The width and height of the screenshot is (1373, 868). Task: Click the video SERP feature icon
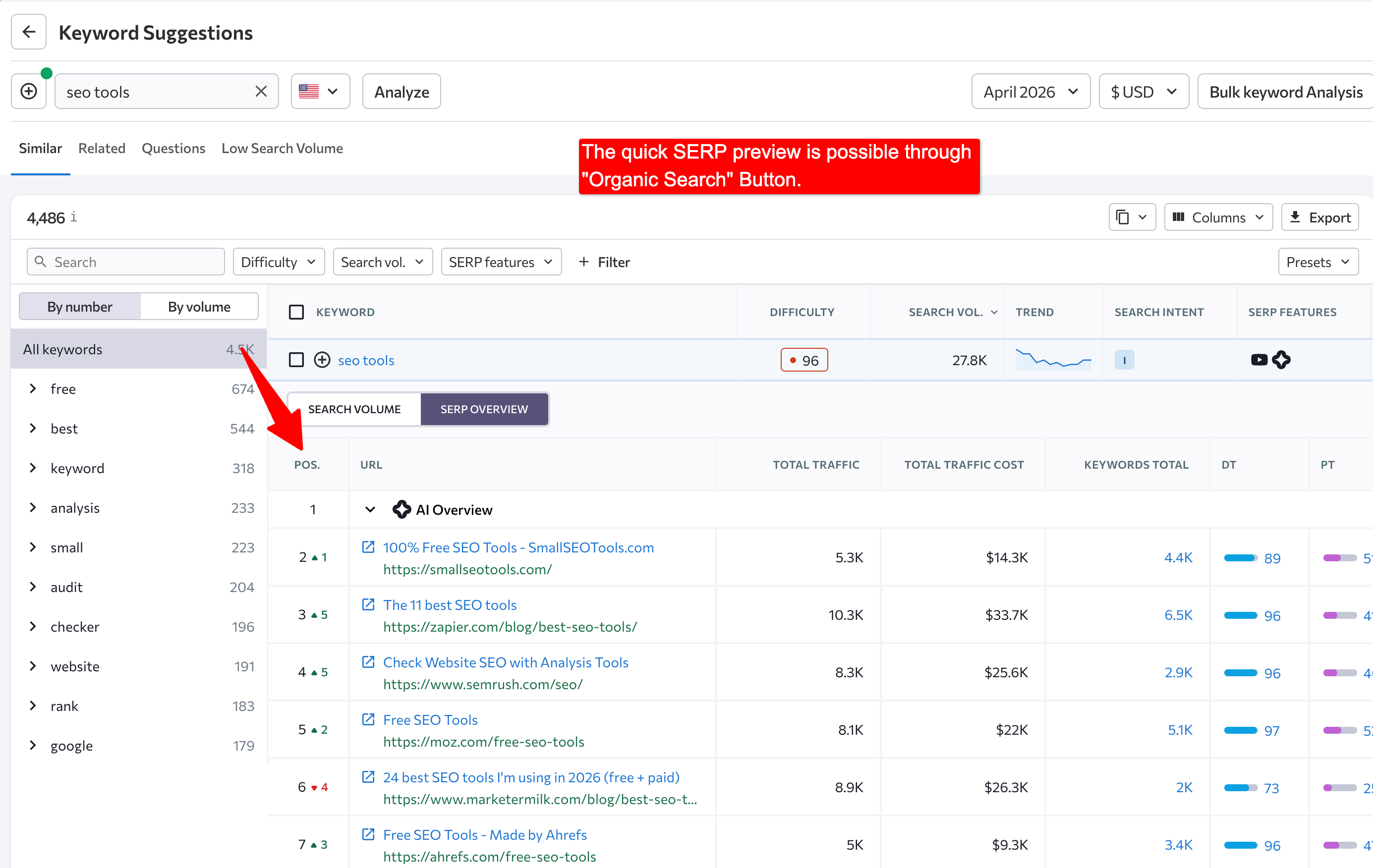pos(1259,360)
